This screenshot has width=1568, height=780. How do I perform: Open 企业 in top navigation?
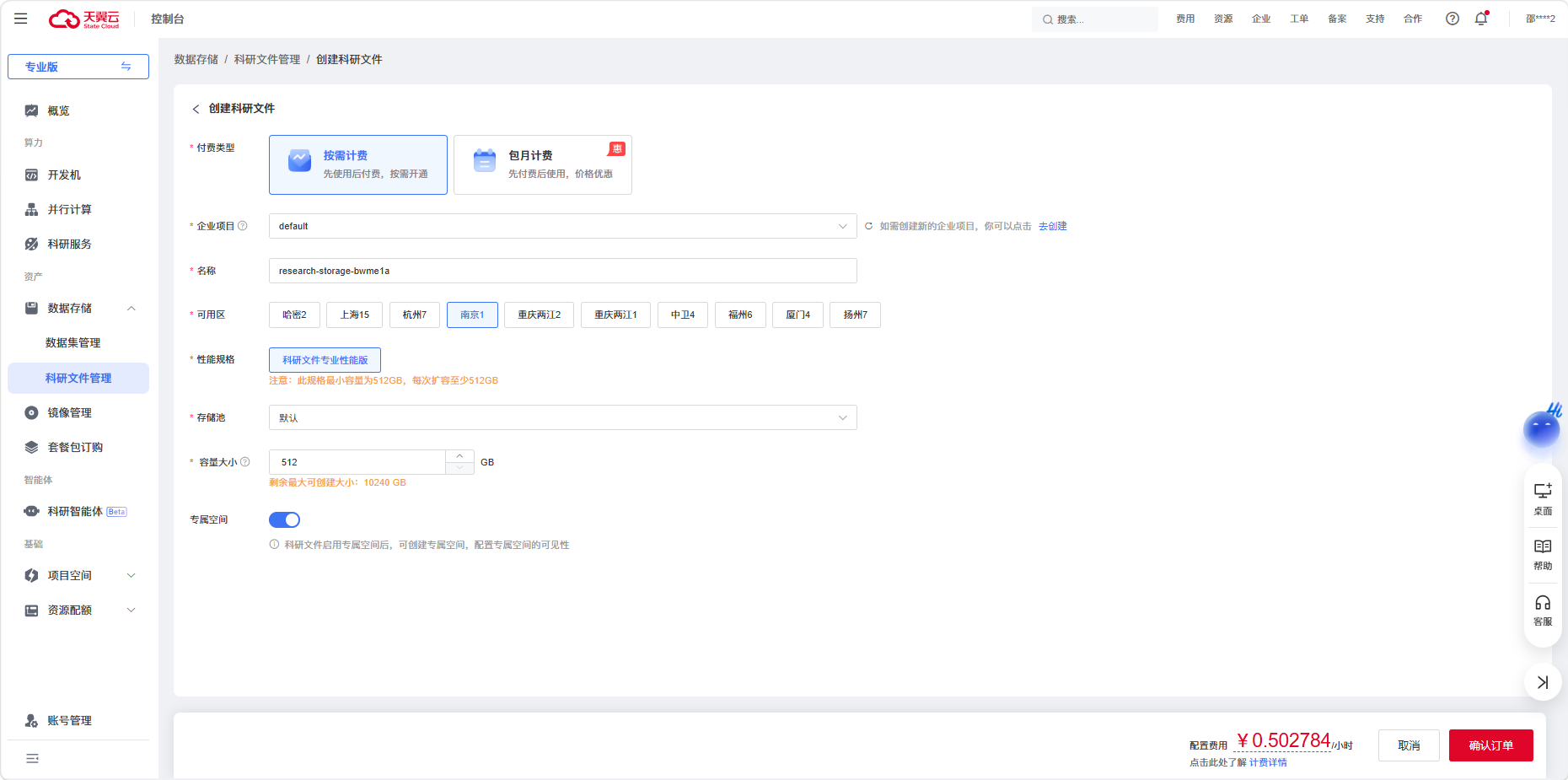coord(1261,19)
